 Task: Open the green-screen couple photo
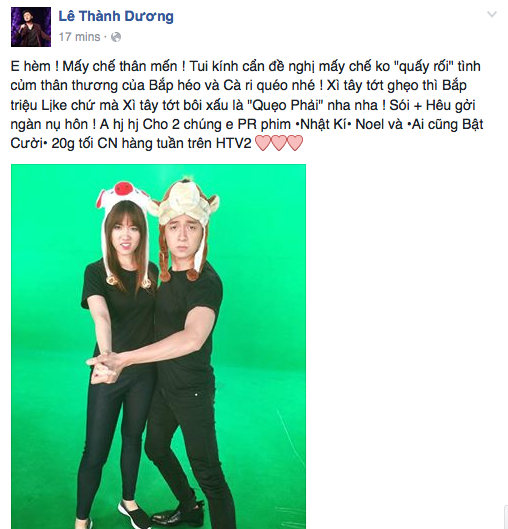click(x=159, y=346)
